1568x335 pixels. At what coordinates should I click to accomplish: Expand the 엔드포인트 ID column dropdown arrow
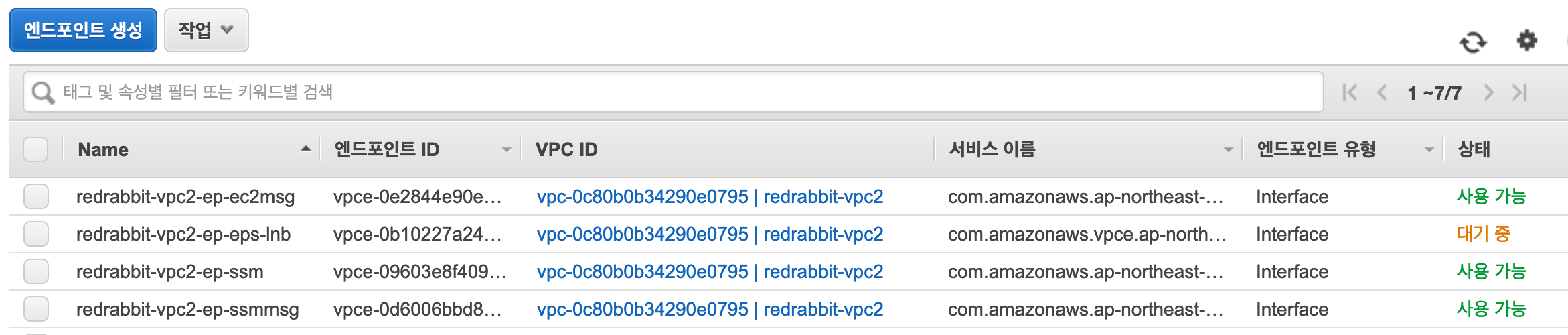[x=507, y=150]
